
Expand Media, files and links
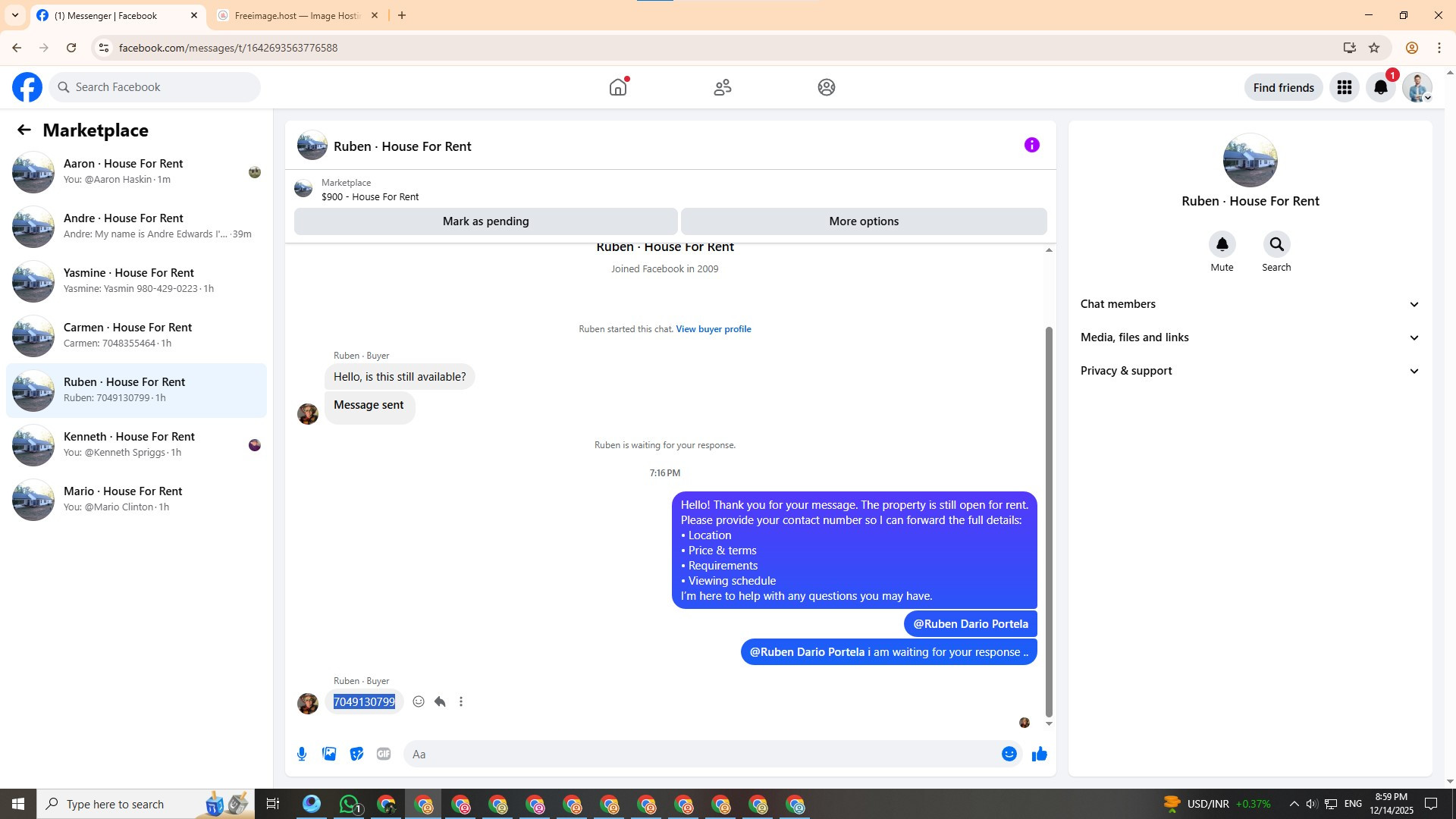tap(1249, 337)
